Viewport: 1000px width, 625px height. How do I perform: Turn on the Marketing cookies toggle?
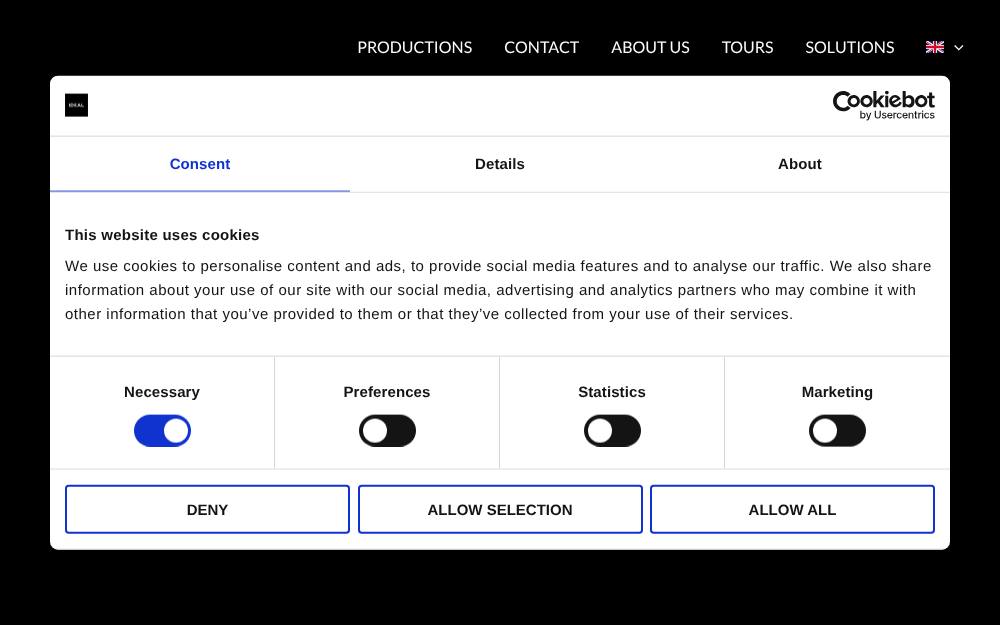837,431
